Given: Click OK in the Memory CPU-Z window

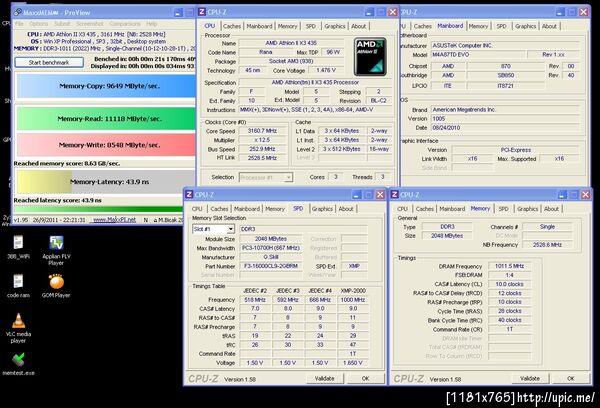Looking at the screenshot, I should (571, 378).
